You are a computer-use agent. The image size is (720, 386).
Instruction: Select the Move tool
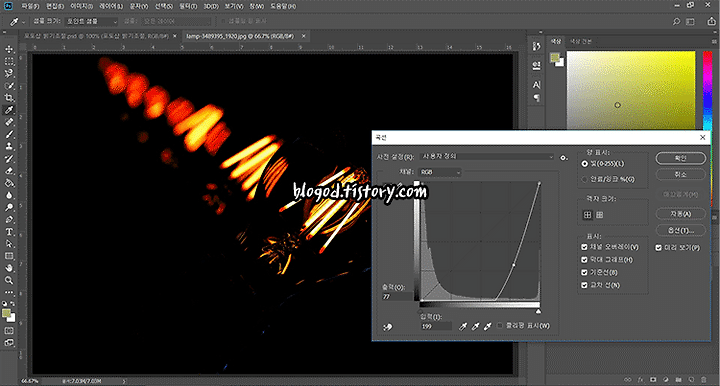(x=9, y=49)
